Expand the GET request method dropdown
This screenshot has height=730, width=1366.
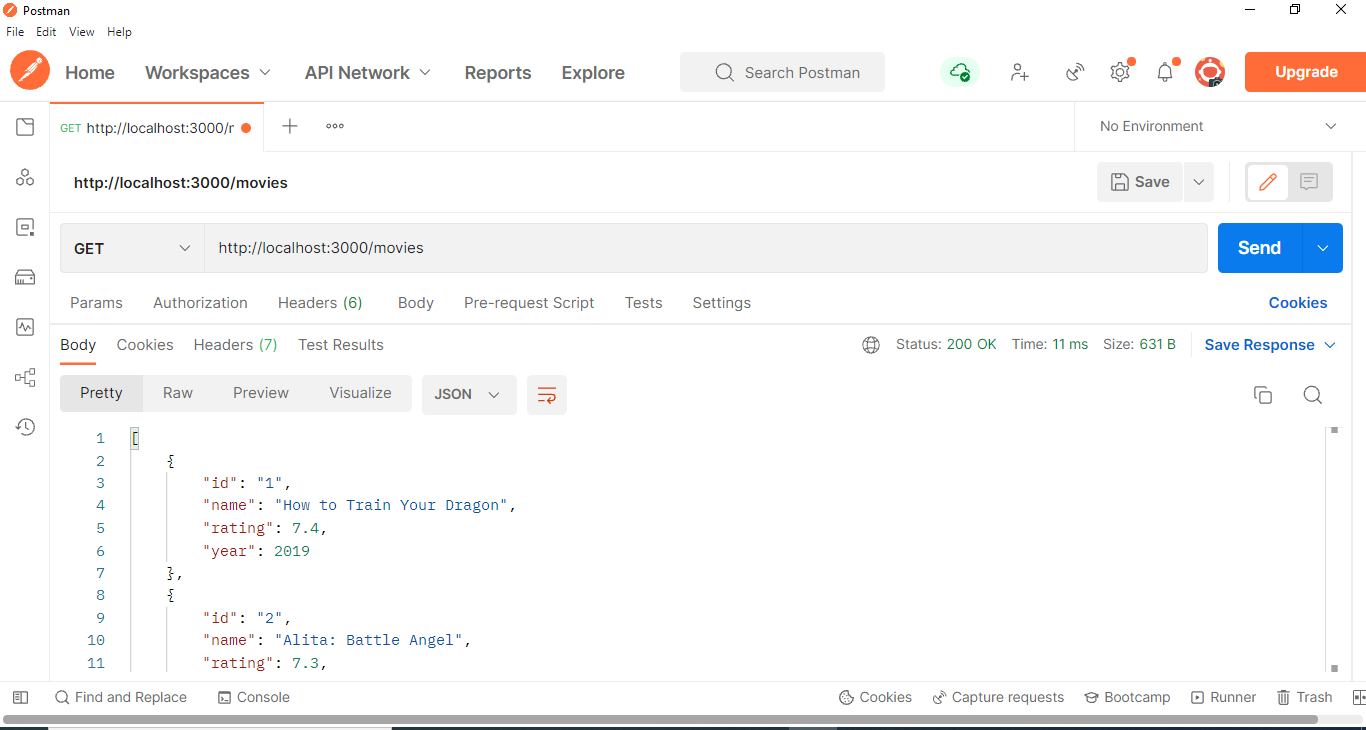tap(131, 247)
